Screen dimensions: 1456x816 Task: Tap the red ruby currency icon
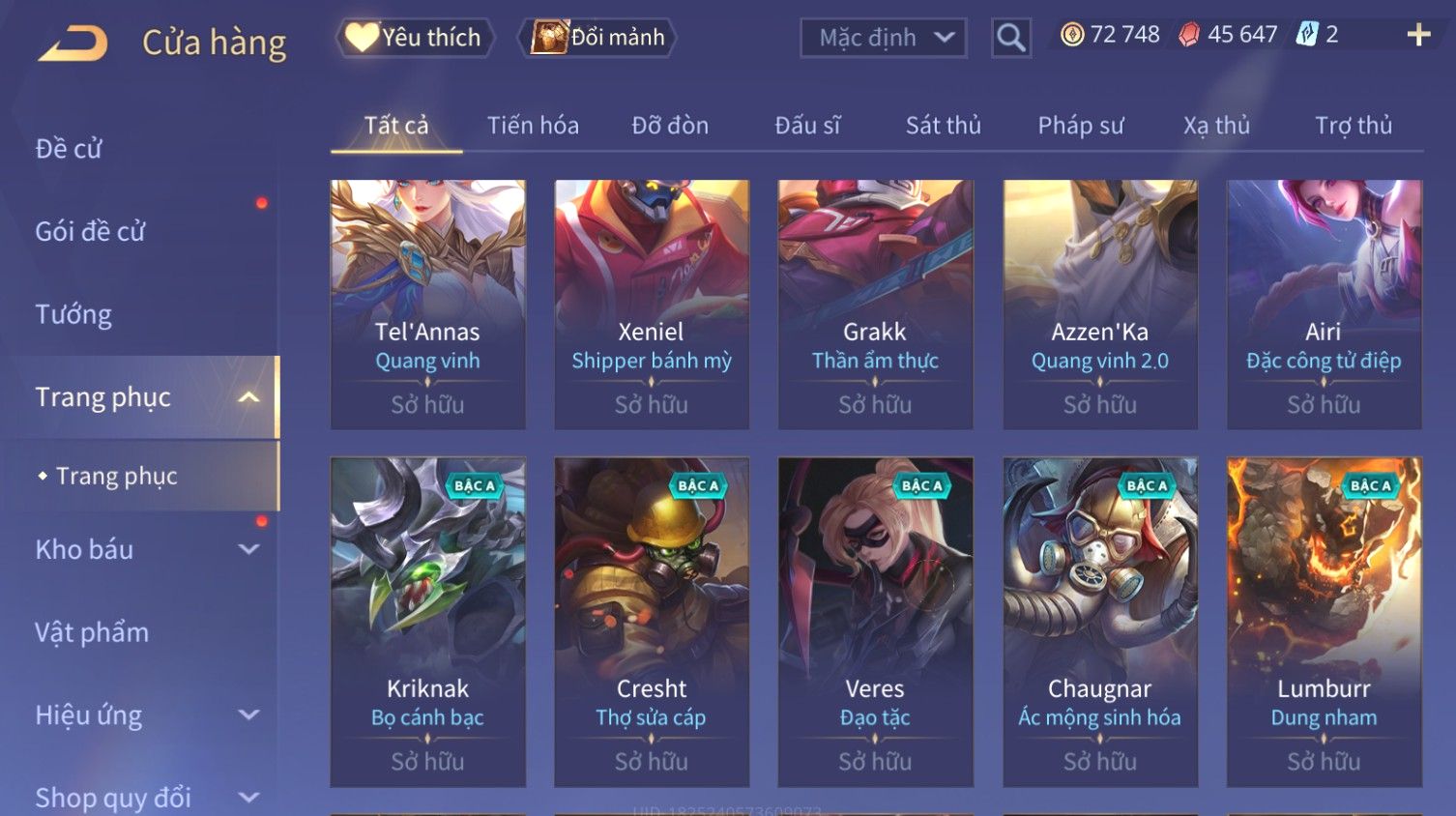(1189, 35)
